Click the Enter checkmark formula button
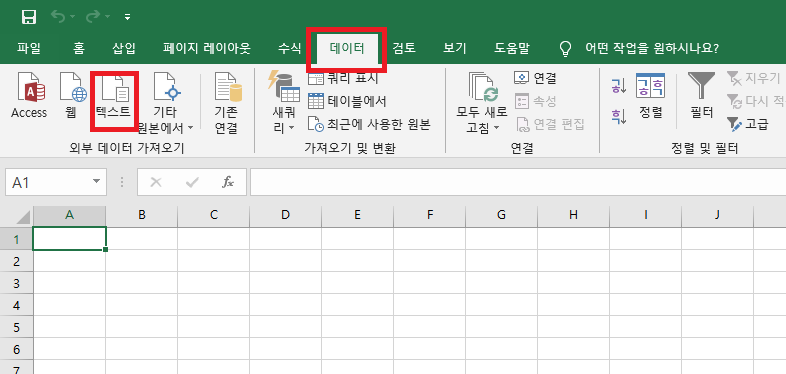The image size is (786, 374). [x=191, y=182]
